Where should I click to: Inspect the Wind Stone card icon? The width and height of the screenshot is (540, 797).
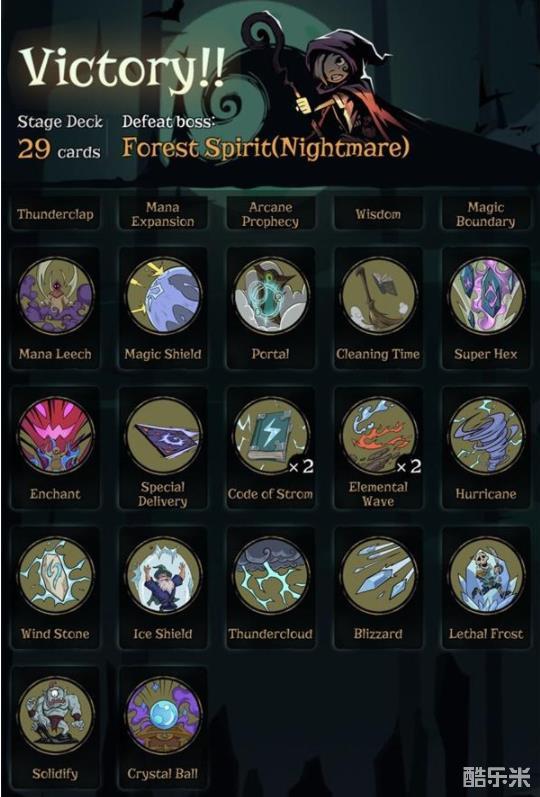tap(55, 575)
